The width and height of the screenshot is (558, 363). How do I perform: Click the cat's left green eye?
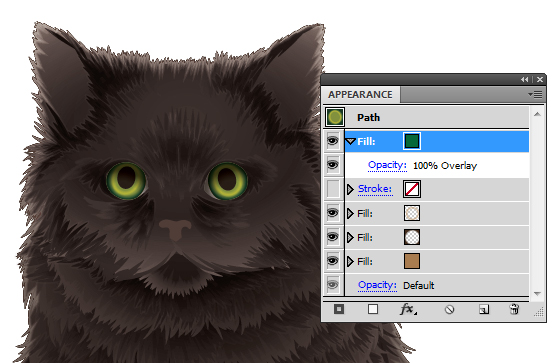coord(126,180)
